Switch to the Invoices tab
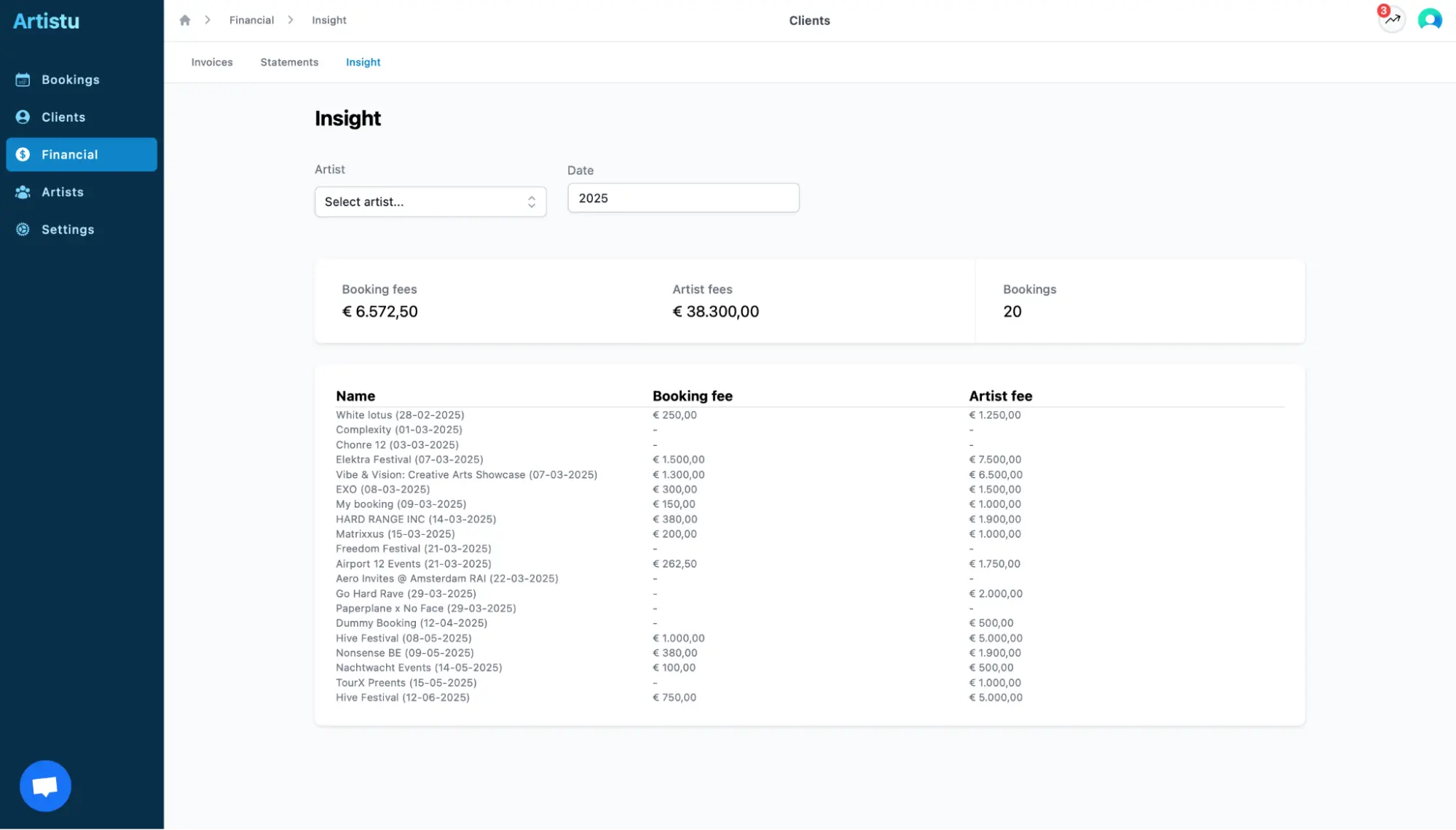 pos(212,62)
